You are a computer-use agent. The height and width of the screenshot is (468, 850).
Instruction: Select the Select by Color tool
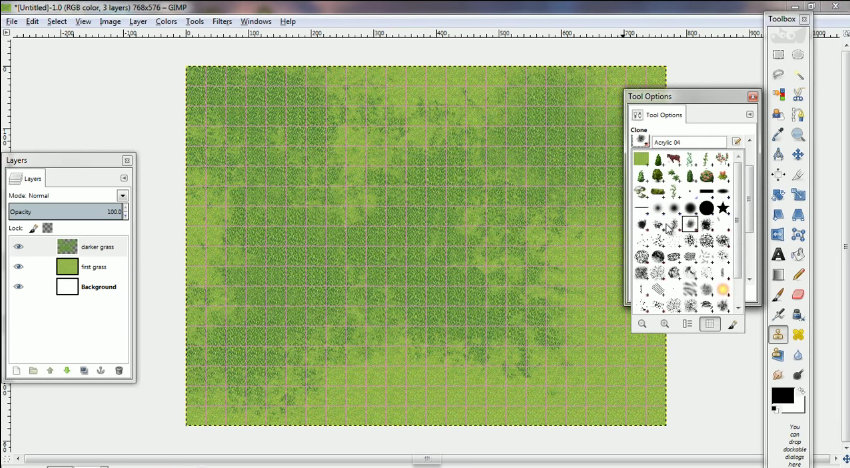778,95
